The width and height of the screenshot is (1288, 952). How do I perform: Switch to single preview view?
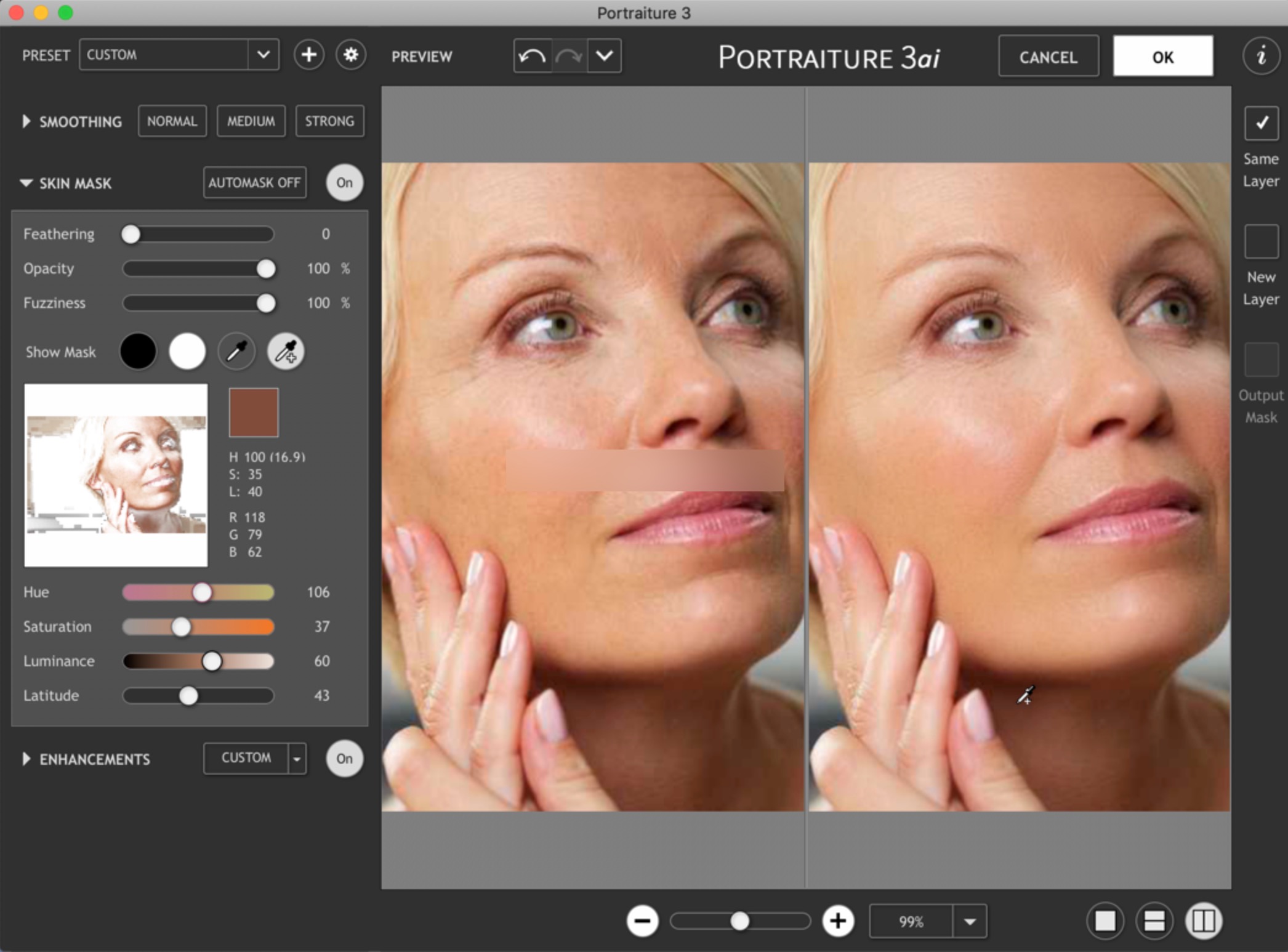1105,921
